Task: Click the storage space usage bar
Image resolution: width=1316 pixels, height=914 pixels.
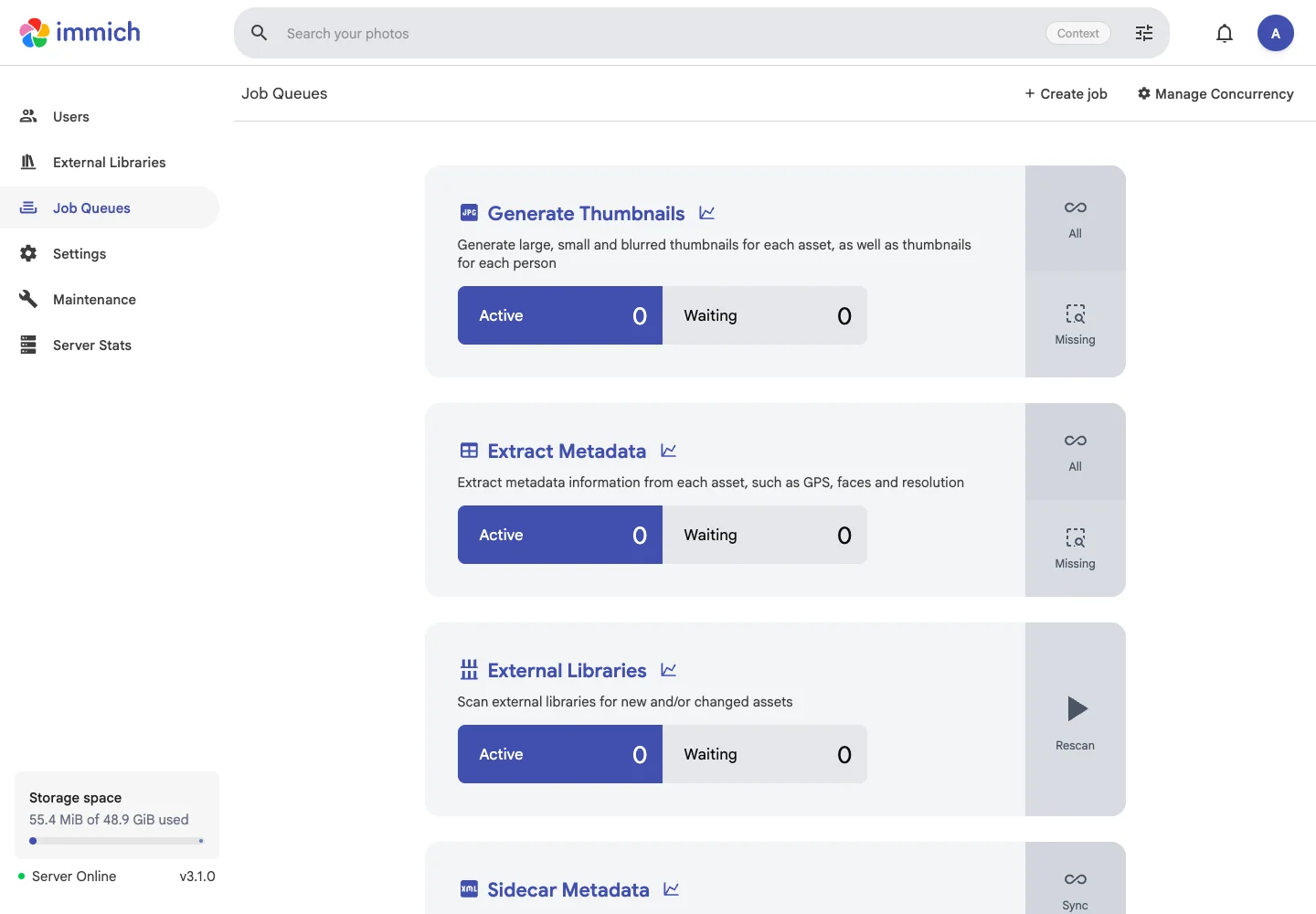Action: click(117, 841)
